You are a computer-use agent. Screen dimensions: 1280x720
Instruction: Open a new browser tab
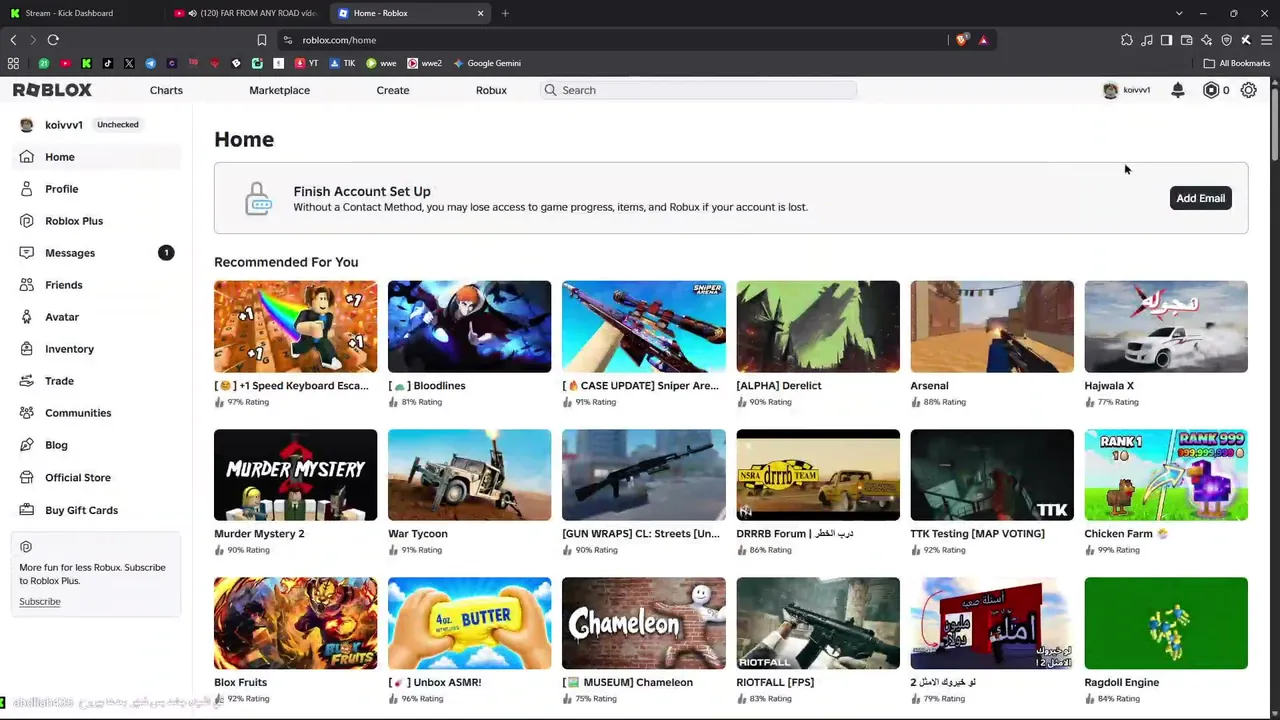505,13
